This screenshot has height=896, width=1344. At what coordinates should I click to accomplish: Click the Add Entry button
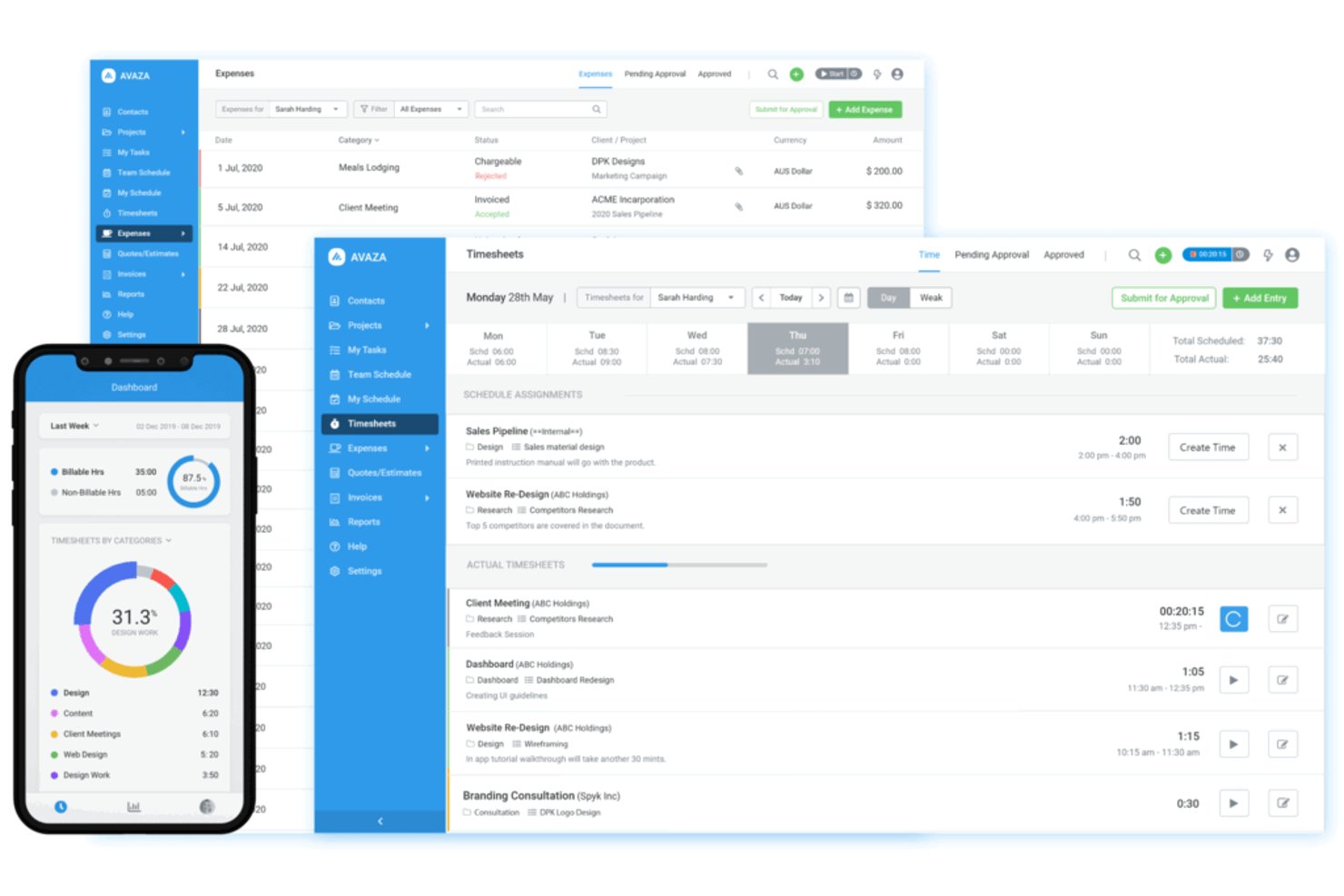click(1260, 298)
